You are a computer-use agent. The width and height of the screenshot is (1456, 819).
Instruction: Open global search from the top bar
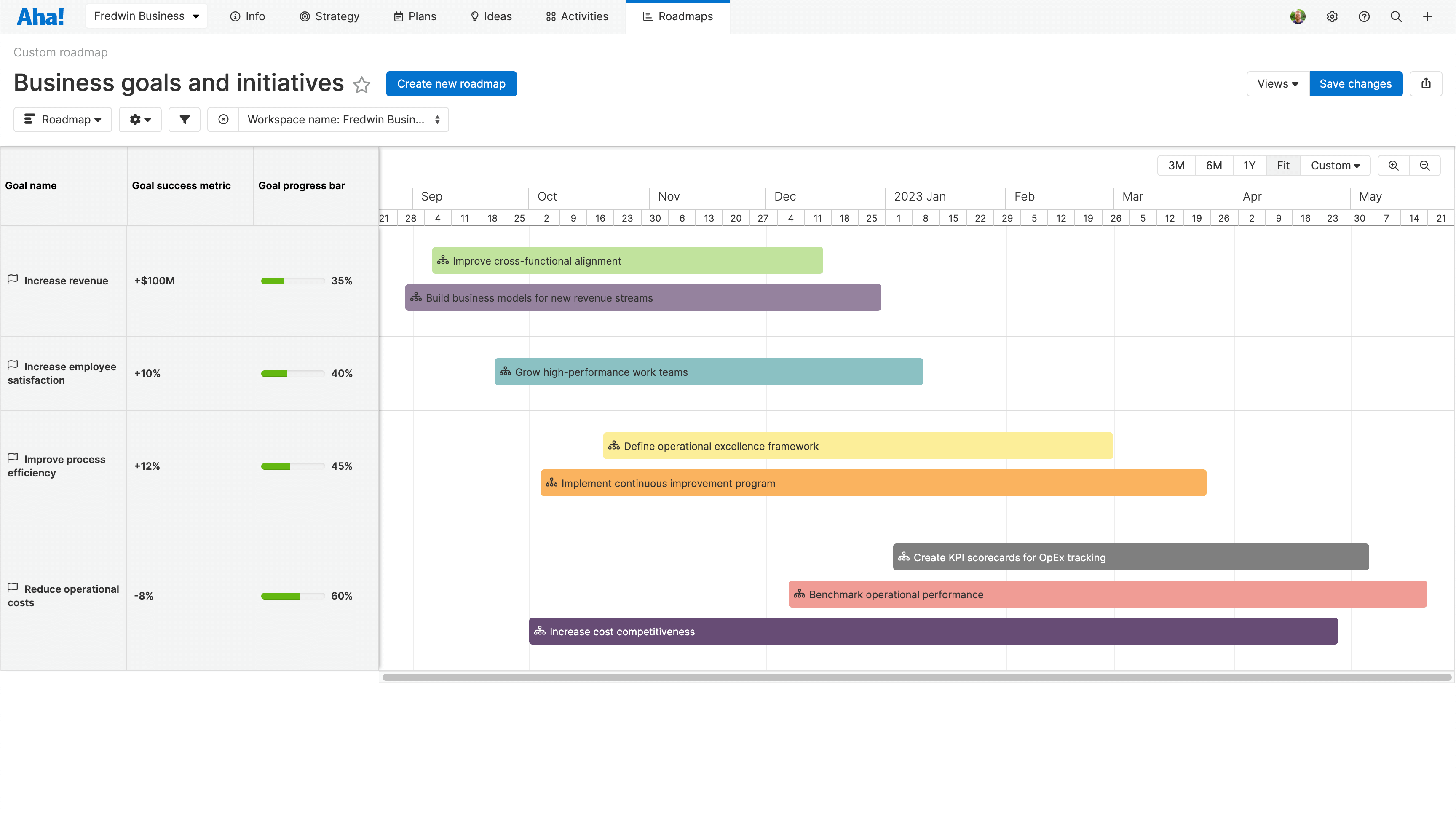point(1396,16)
